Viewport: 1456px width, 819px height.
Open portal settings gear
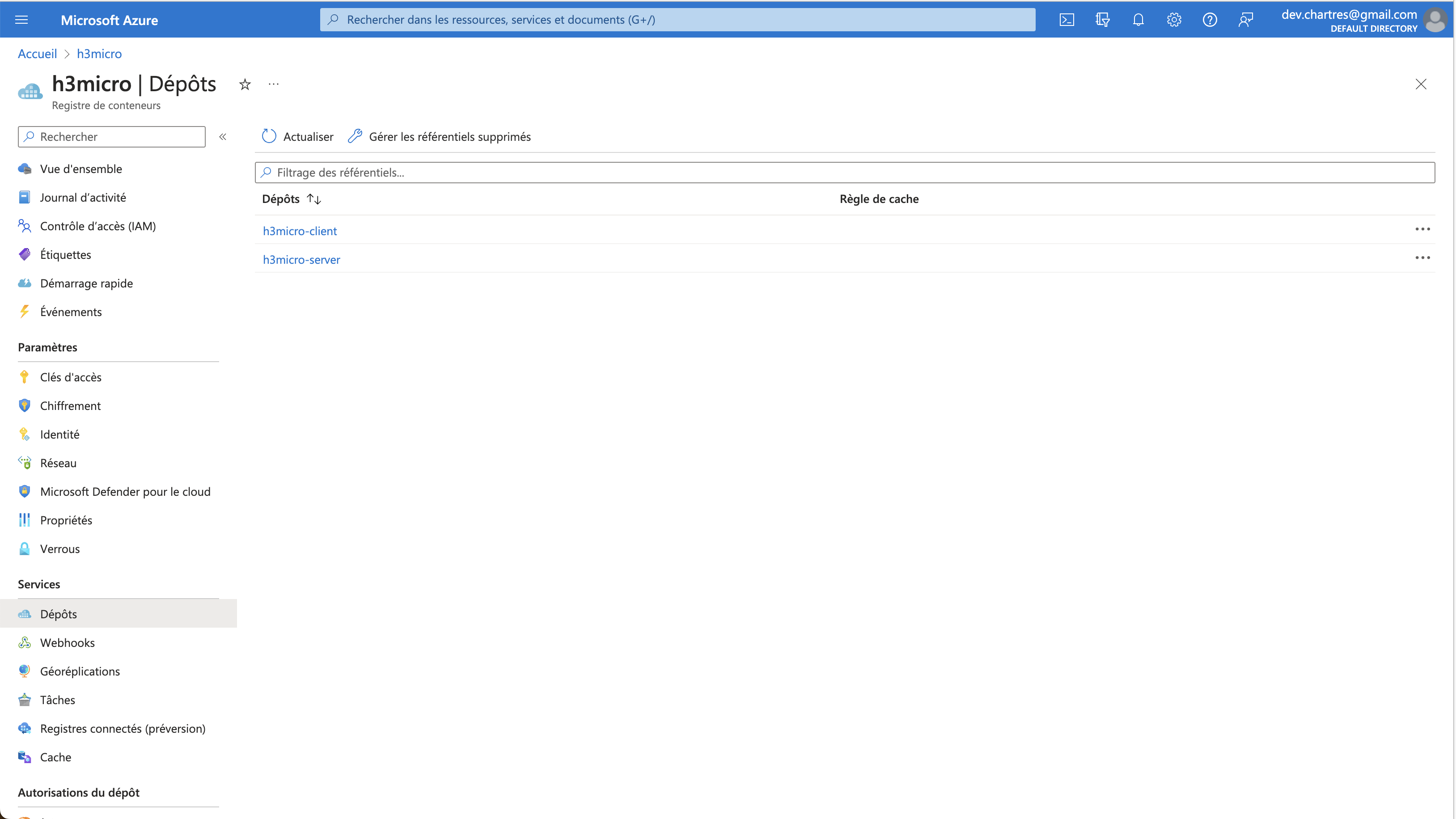click(1173, 20)
